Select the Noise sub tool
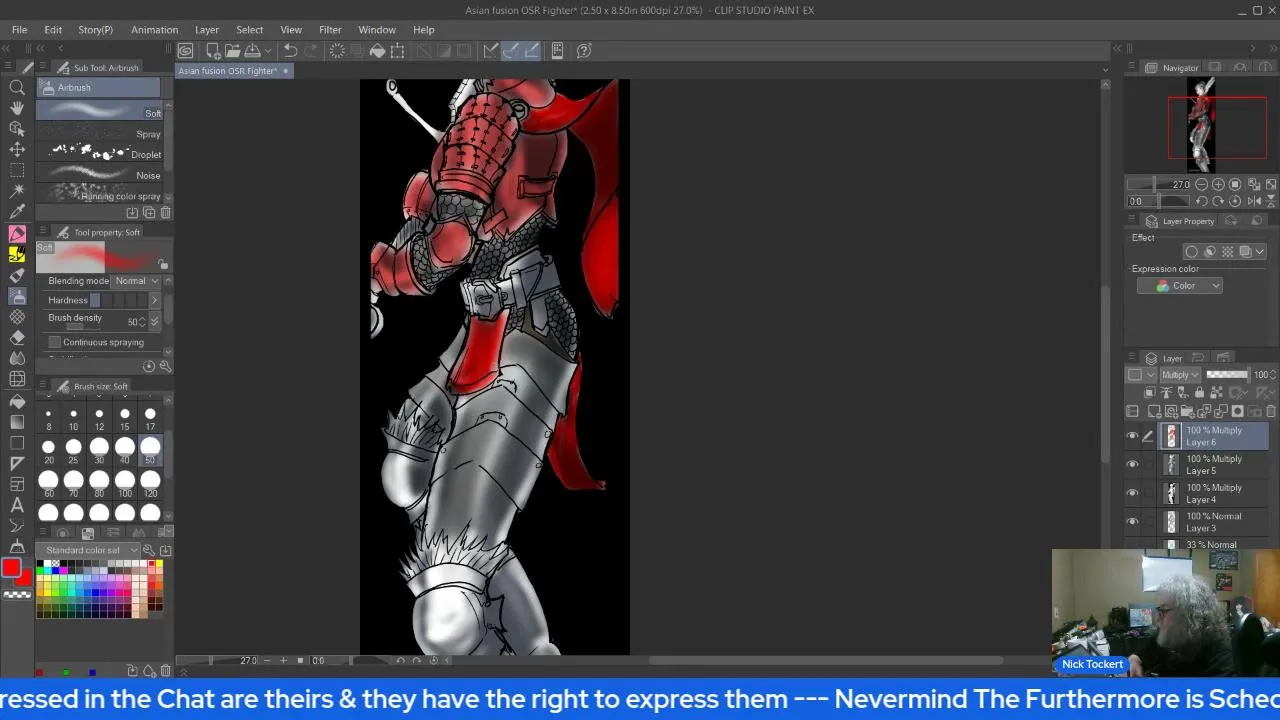 click(98, 173)
